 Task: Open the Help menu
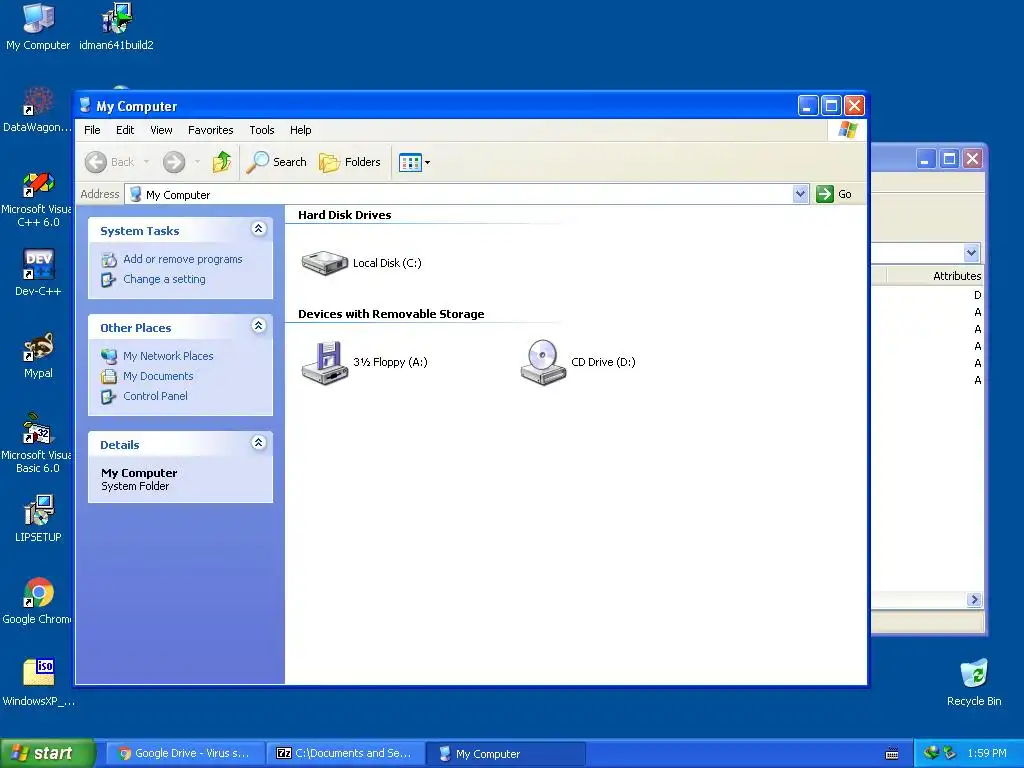(300, 130)
